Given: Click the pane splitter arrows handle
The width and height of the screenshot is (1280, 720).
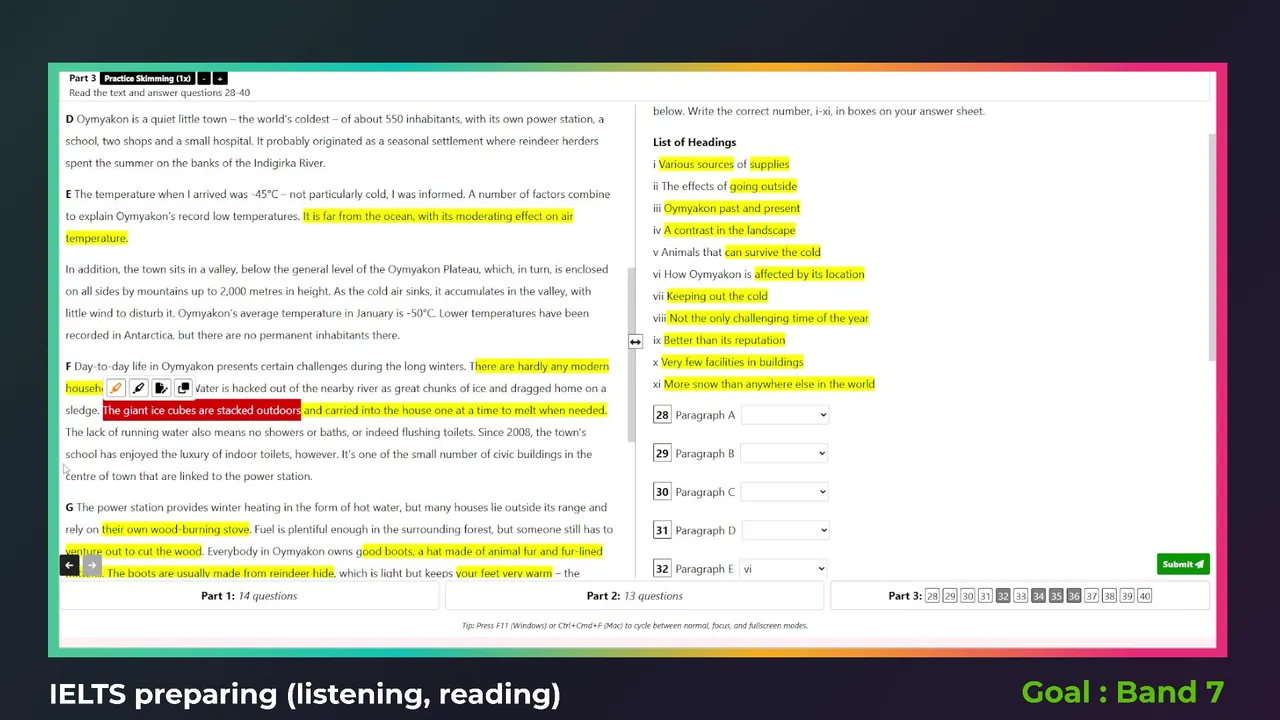Looking at the screenshot, I should [635, 342].
